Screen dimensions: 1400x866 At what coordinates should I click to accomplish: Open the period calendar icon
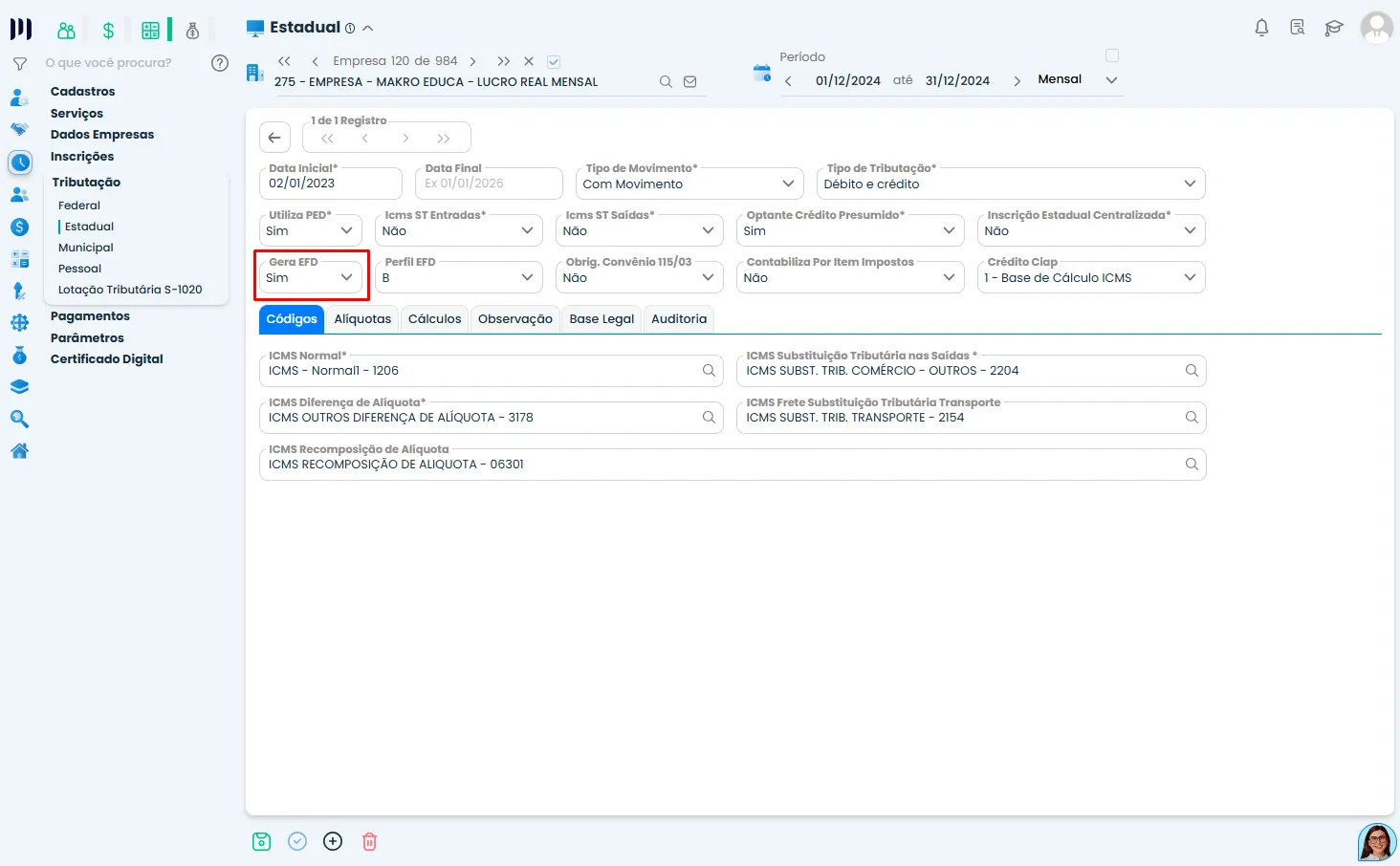tap(762, 73)
